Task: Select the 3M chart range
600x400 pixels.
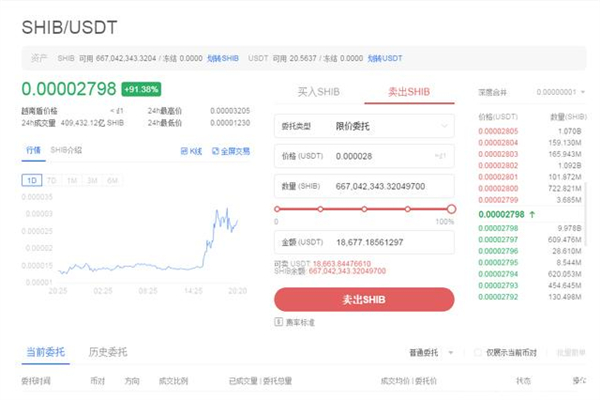Action: (92, 180)
